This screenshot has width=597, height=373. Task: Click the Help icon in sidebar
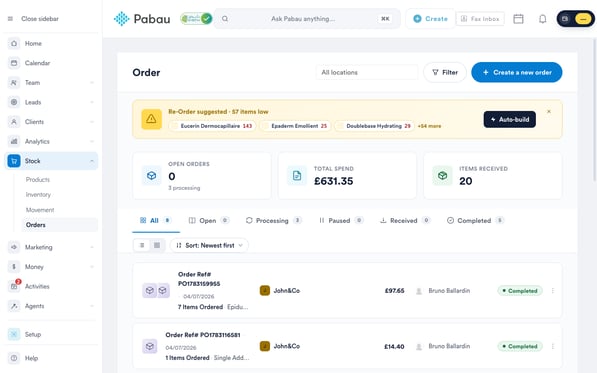coord(14,358)
